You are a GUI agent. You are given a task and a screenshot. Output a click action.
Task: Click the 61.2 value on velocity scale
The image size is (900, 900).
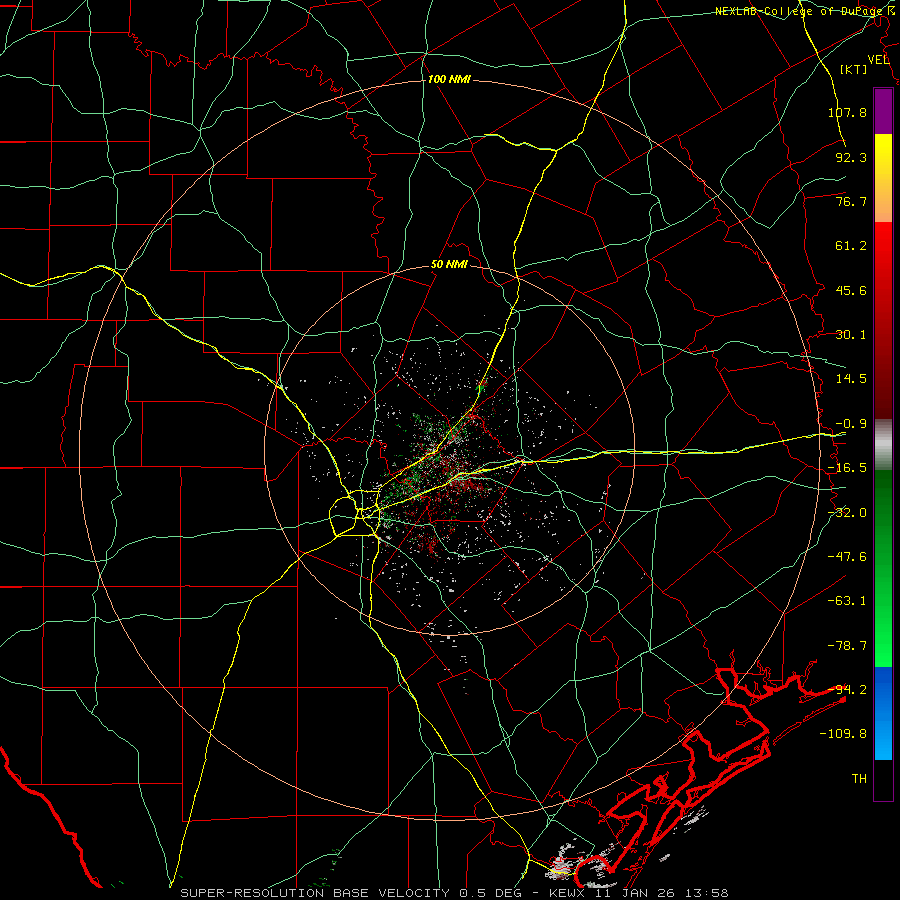pyautogui.click(x=851, y=246)
